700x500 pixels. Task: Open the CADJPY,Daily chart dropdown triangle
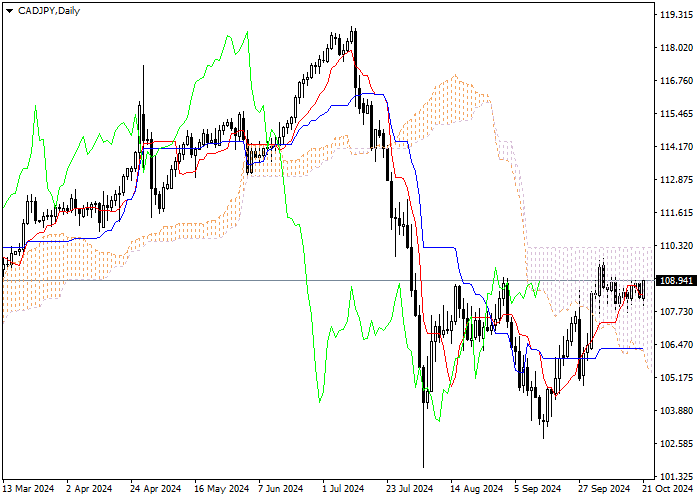[x=9, y=11]
